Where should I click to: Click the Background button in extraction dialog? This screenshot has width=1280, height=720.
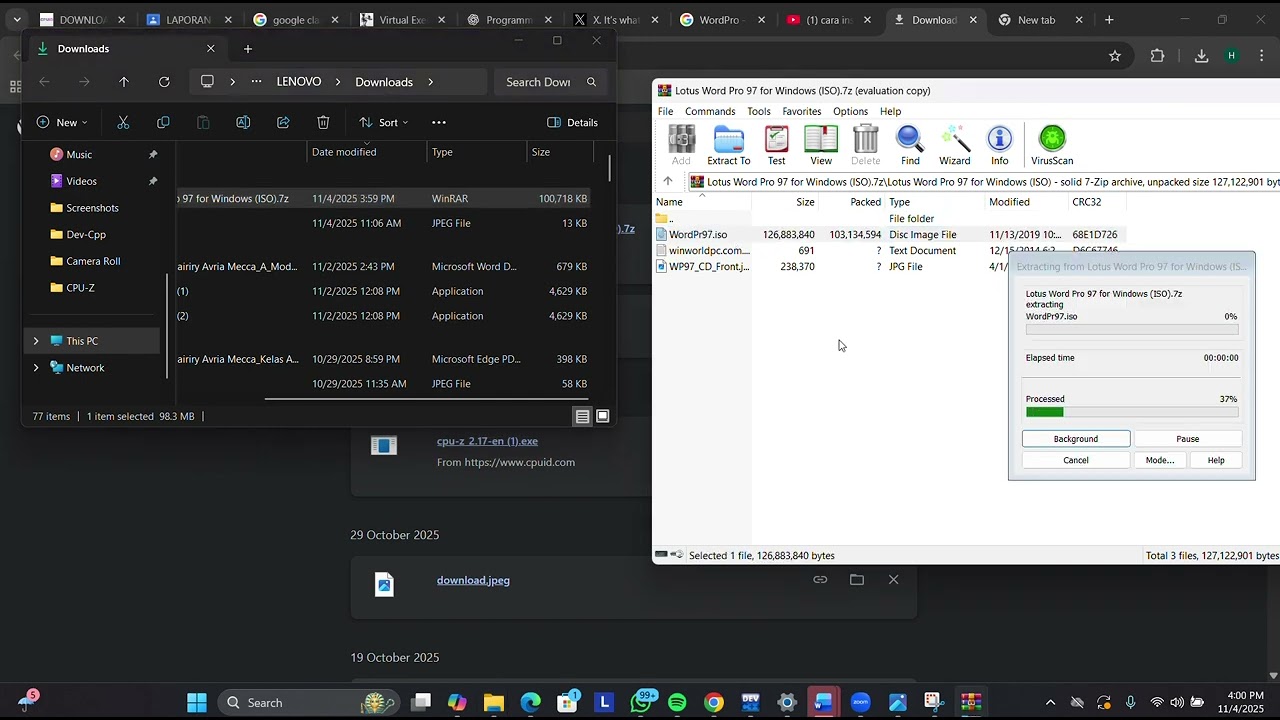pos(1076,439)
